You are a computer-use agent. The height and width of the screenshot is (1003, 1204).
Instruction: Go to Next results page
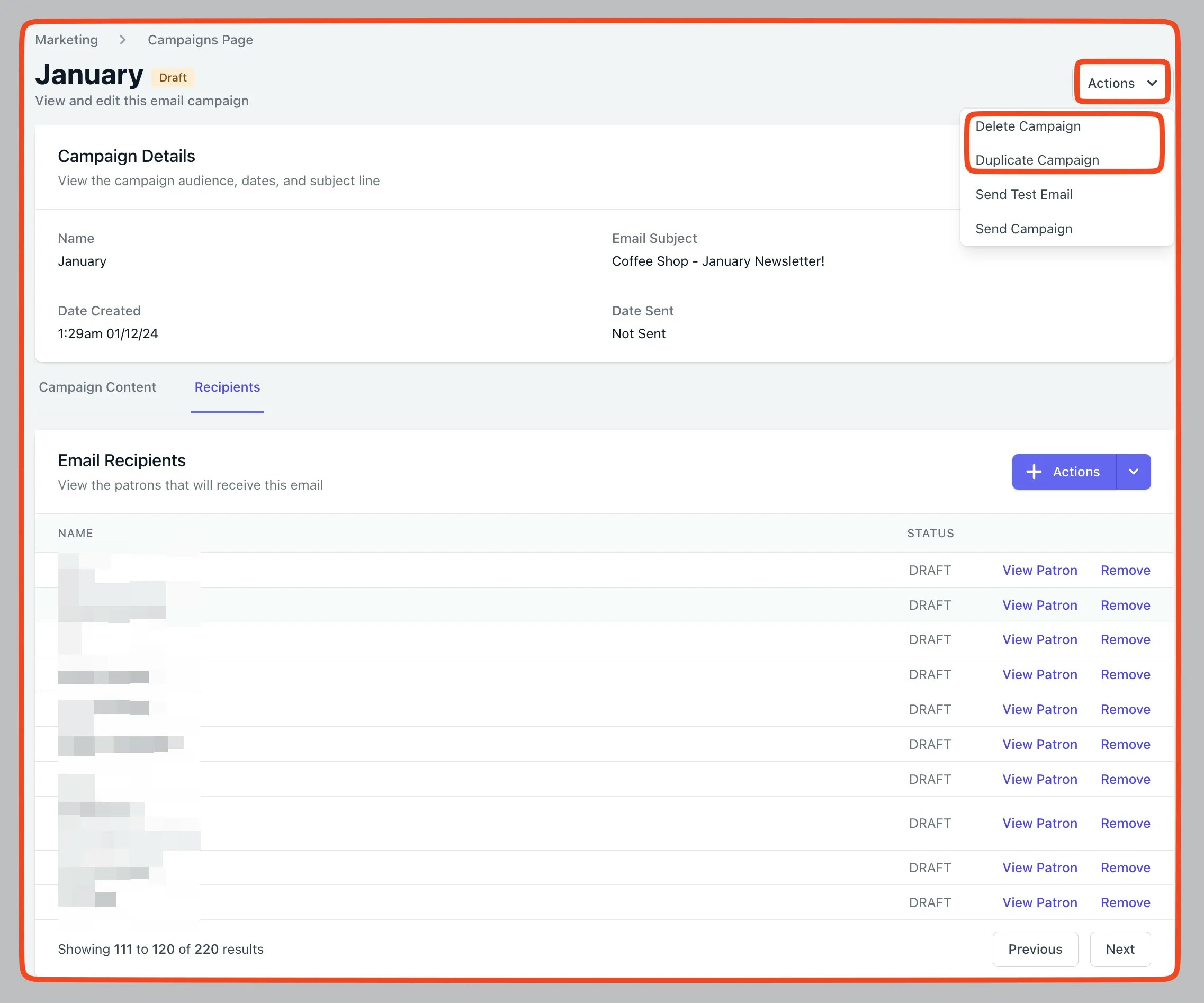click(1120, 949)
